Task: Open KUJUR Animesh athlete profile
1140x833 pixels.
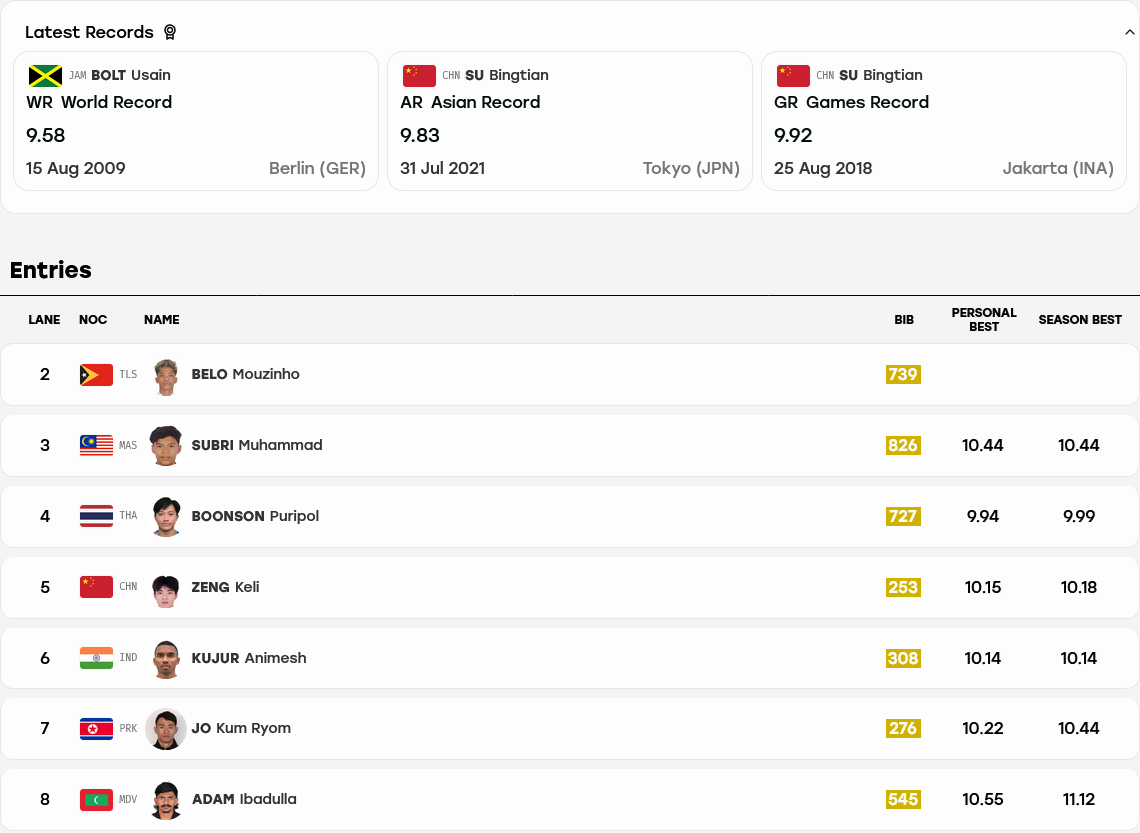Action: coord(249,658)
